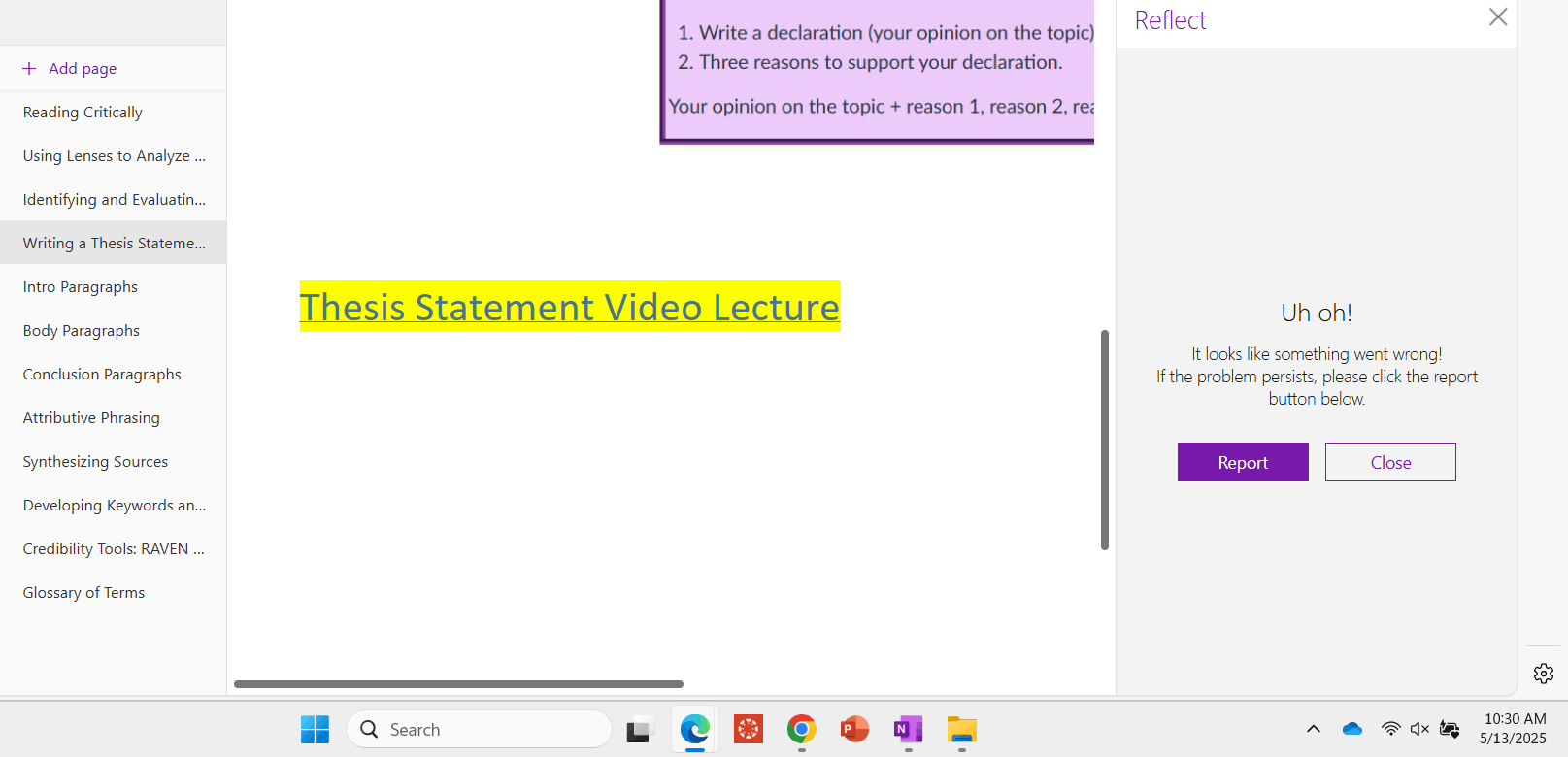Image resolution: width=1568 pixels, height=757 pixels.
Task: Click the 'Your opinion on the topic' line
Action: pos(881,106)
